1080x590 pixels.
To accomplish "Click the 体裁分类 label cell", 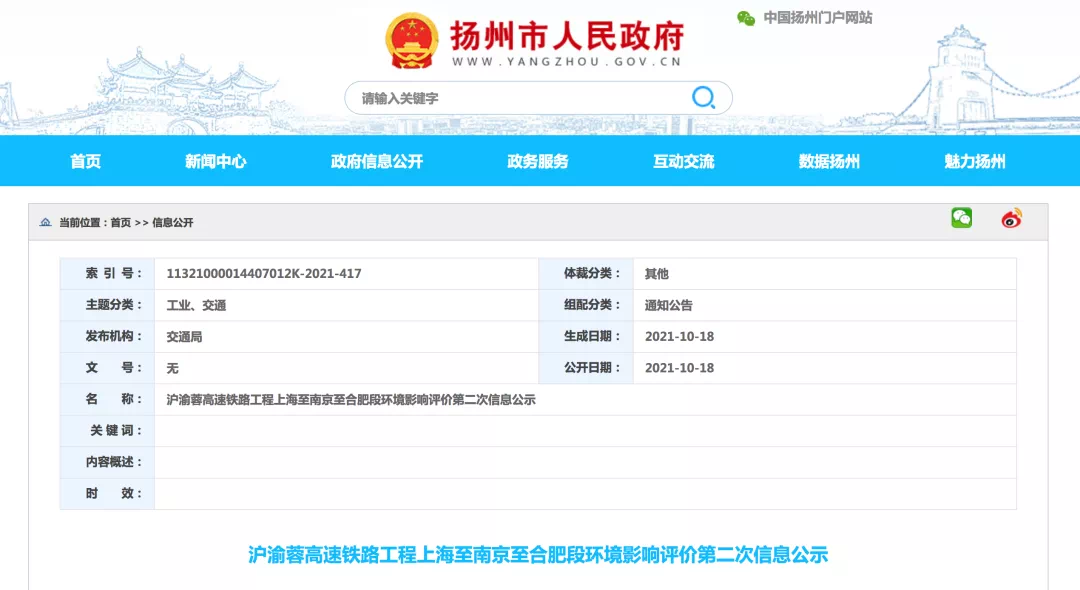I will [586, 273].
